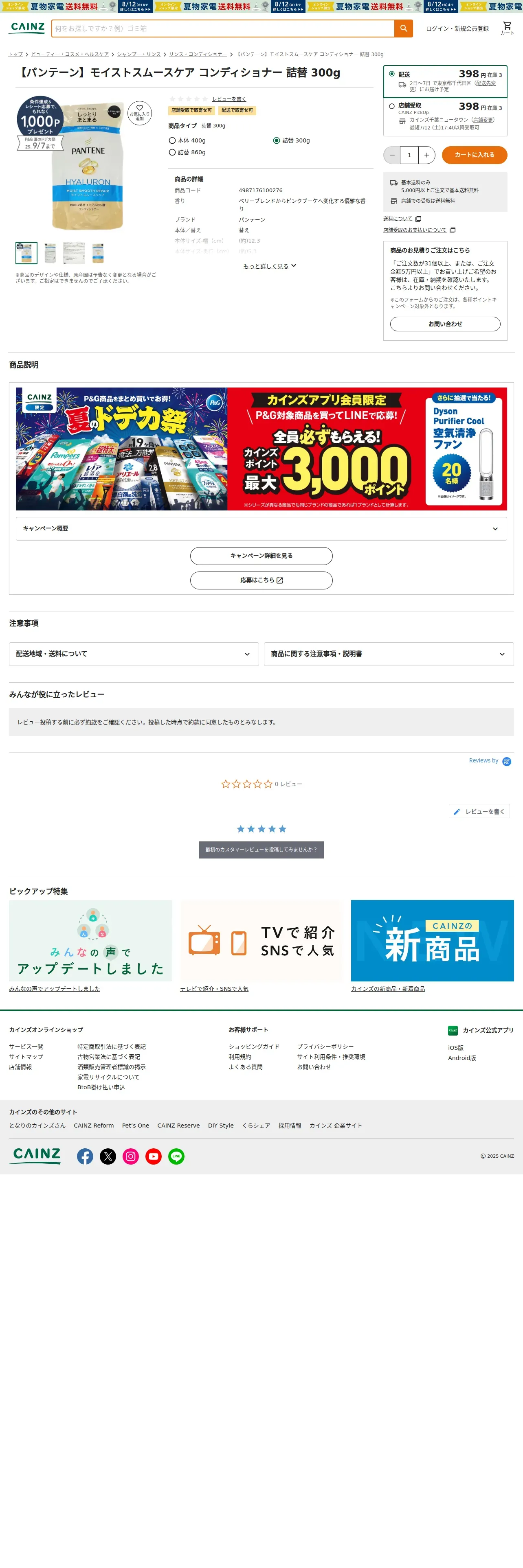Decrease quantity with minus button
This screenshot has height=1568, width=523.
click(391, 155)
